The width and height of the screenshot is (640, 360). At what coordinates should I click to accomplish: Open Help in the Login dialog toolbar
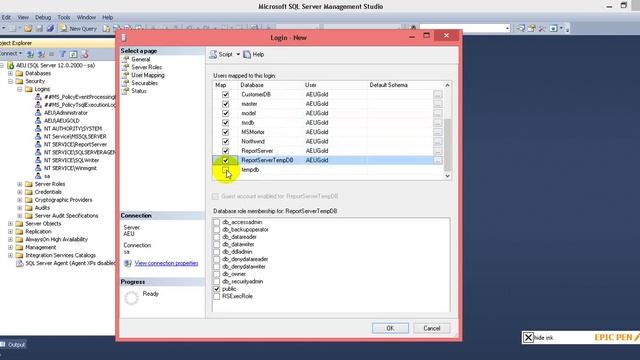(254, 54)
